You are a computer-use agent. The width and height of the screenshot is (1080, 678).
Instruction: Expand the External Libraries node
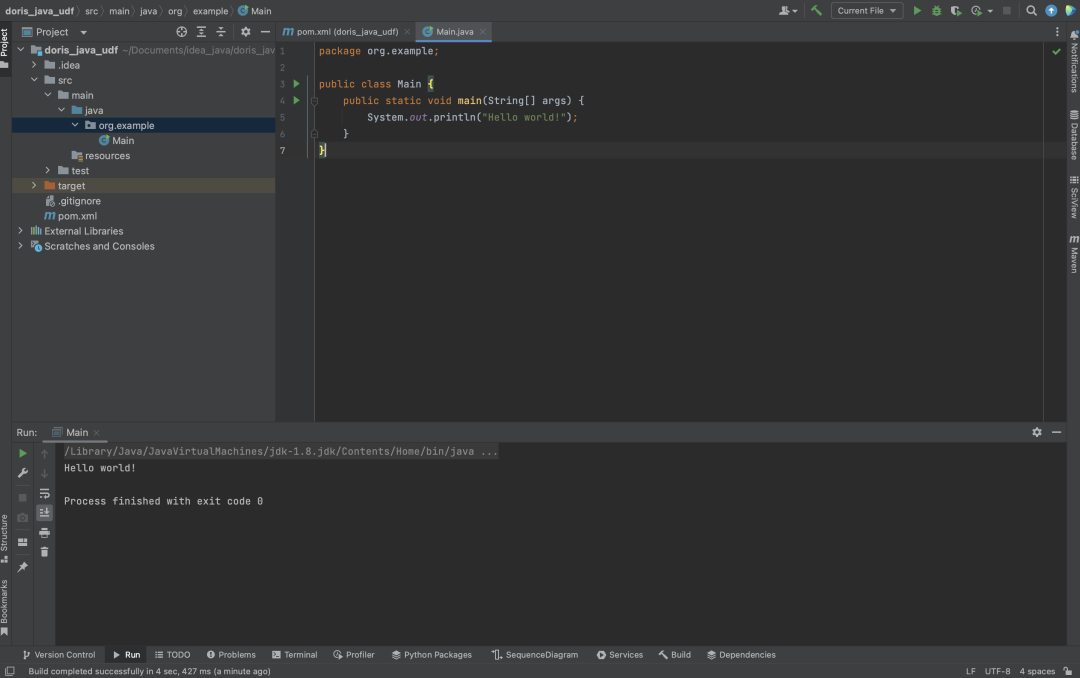(x=21, y=231)
